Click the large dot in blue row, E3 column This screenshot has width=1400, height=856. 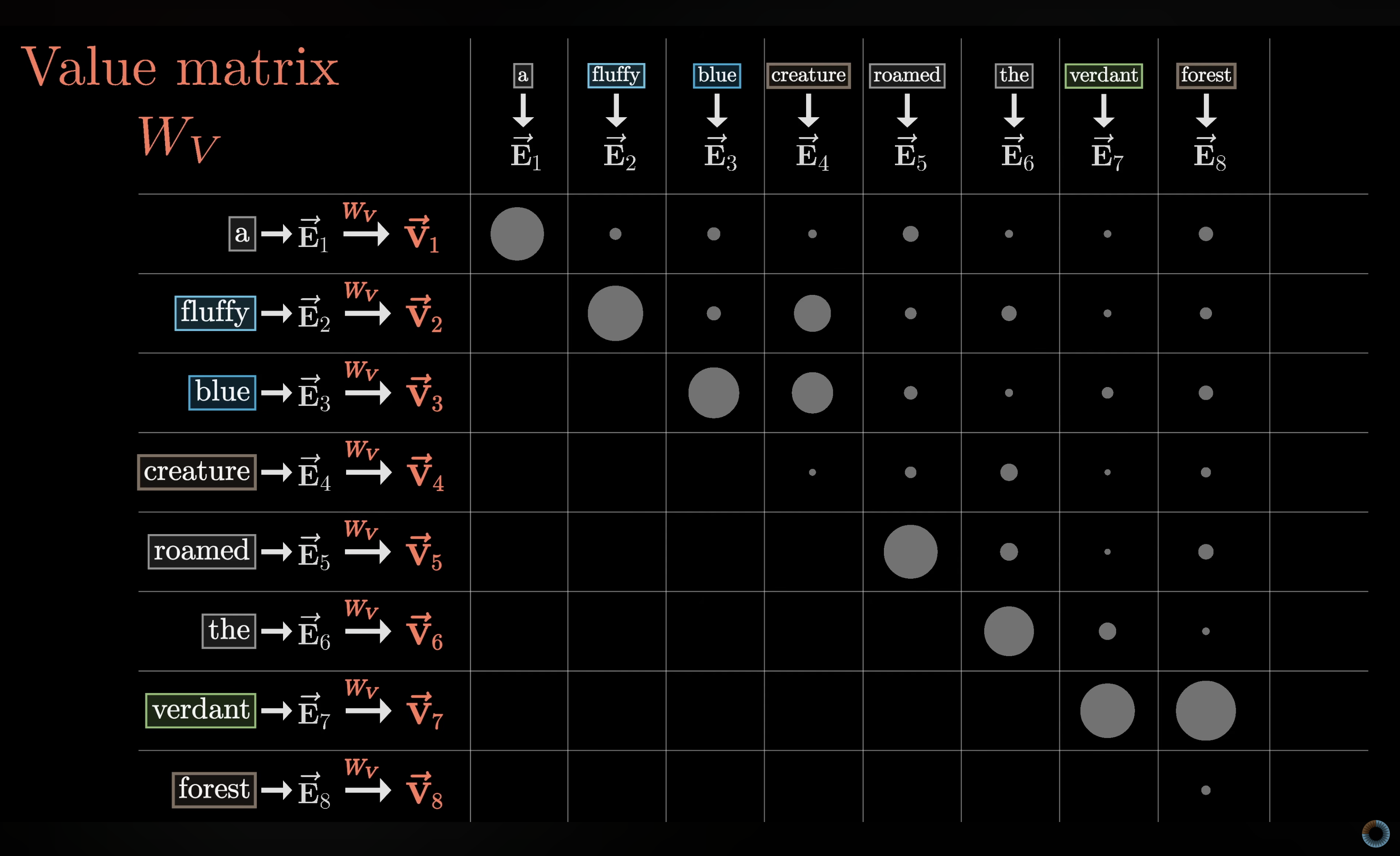[x=714, y=393]
